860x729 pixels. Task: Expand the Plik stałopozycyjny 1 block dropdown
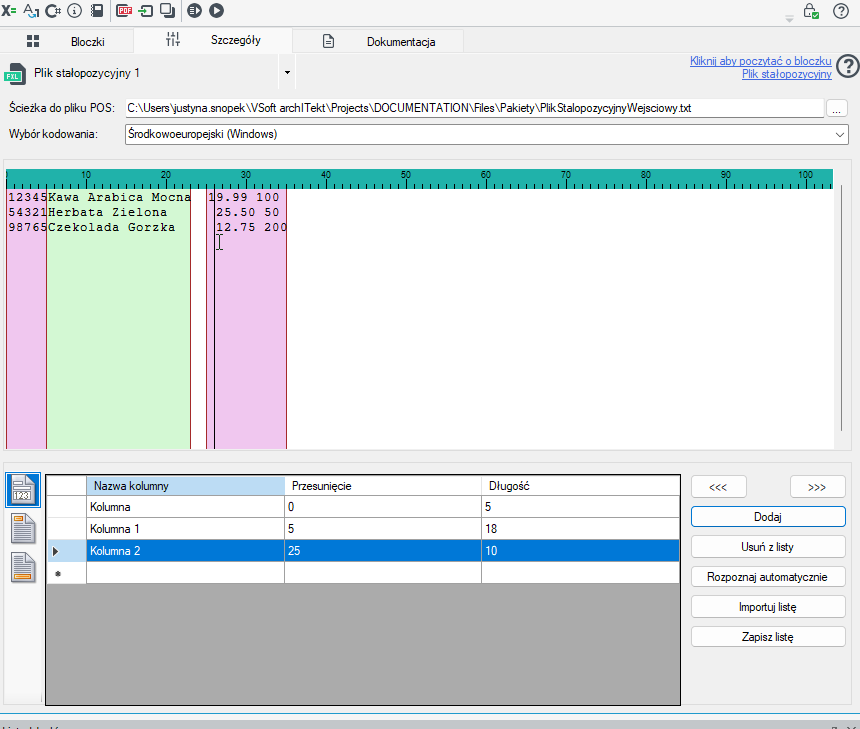pyautogui.click(x=287, y=72)
